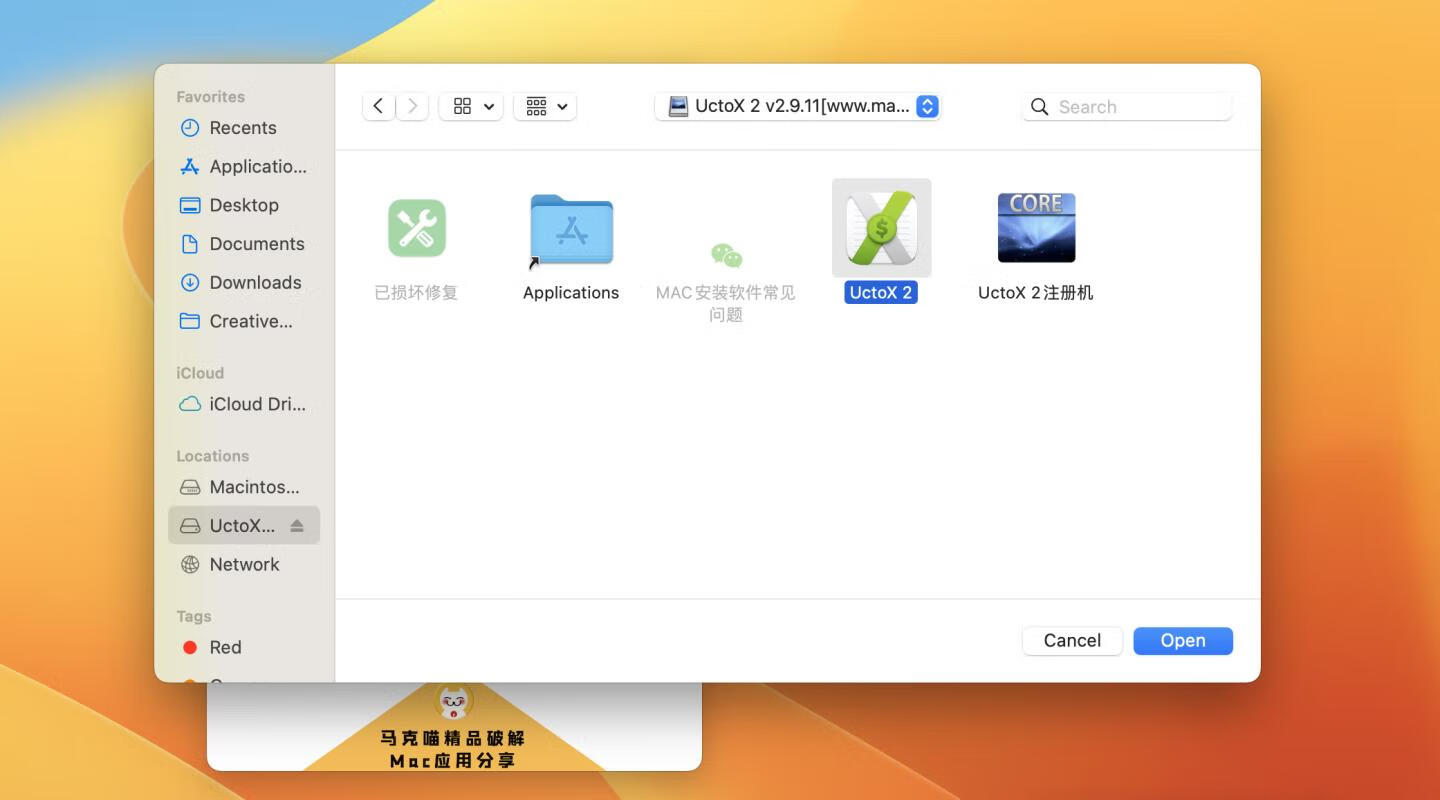Click the Cancel button
Screen dimensions: 1440x800
click(x=1072, y=641)
